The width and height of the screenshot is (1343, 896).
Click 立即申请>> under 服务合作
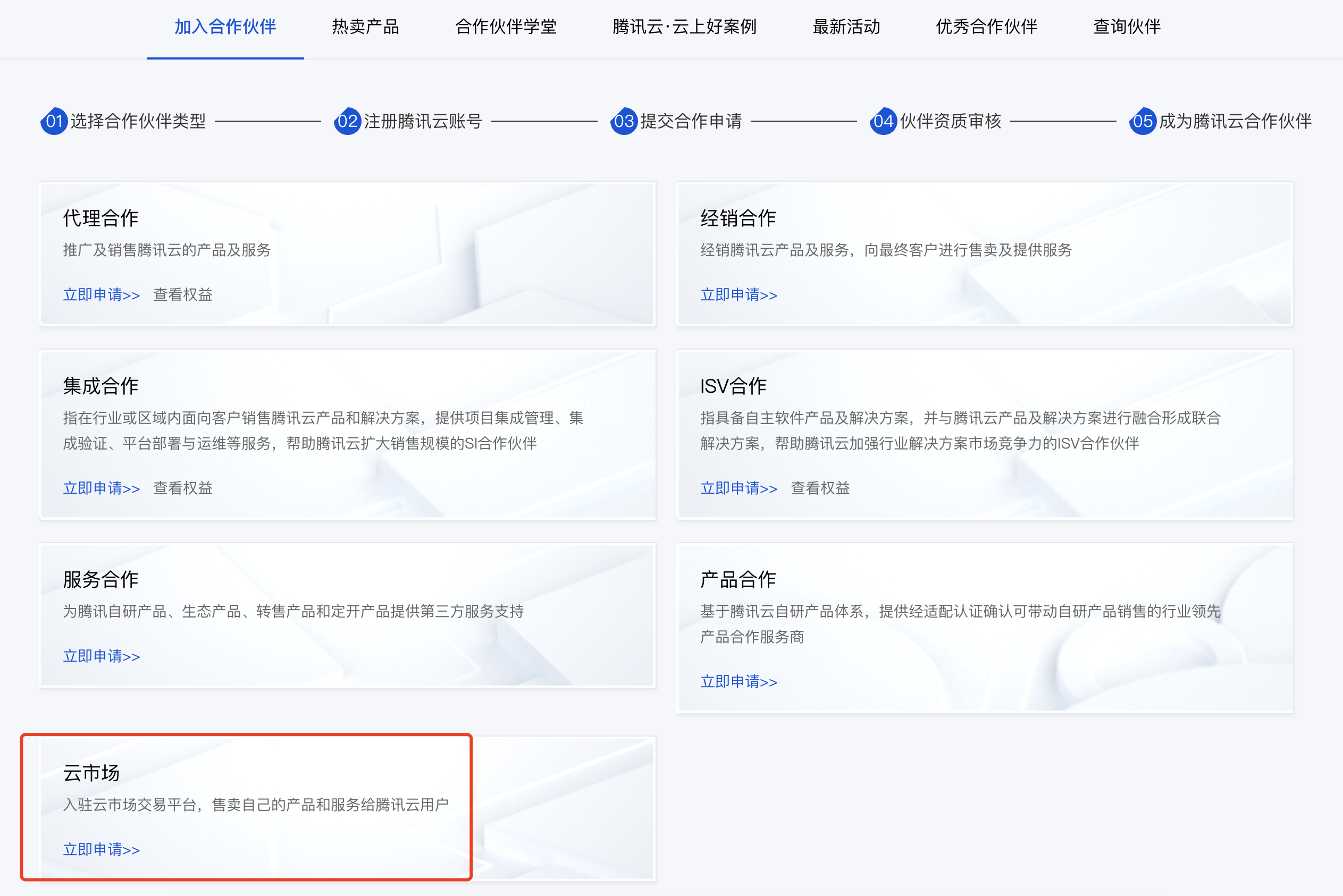(101, 656)
